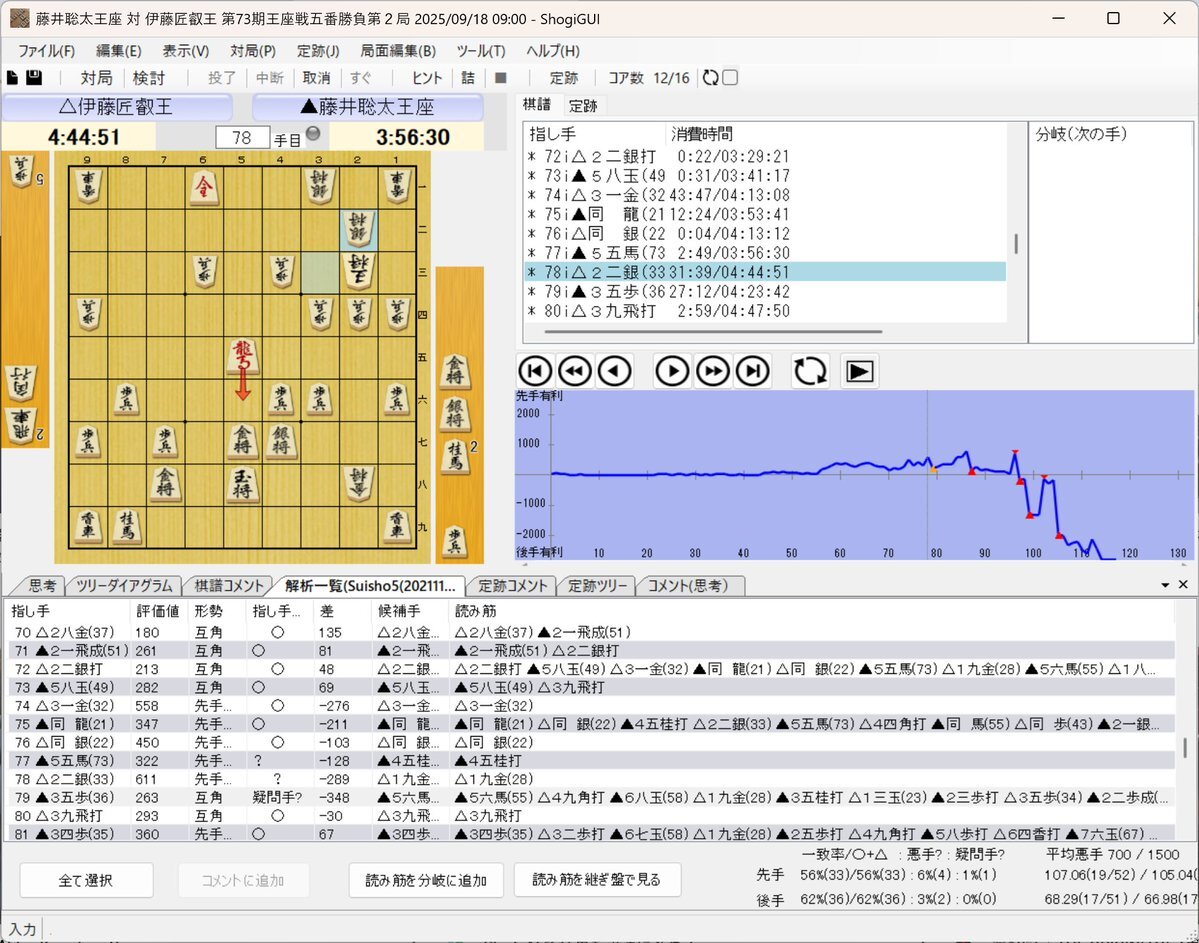
Task: Click the 取消 undo toolbar button
Action: coord(317,78)
